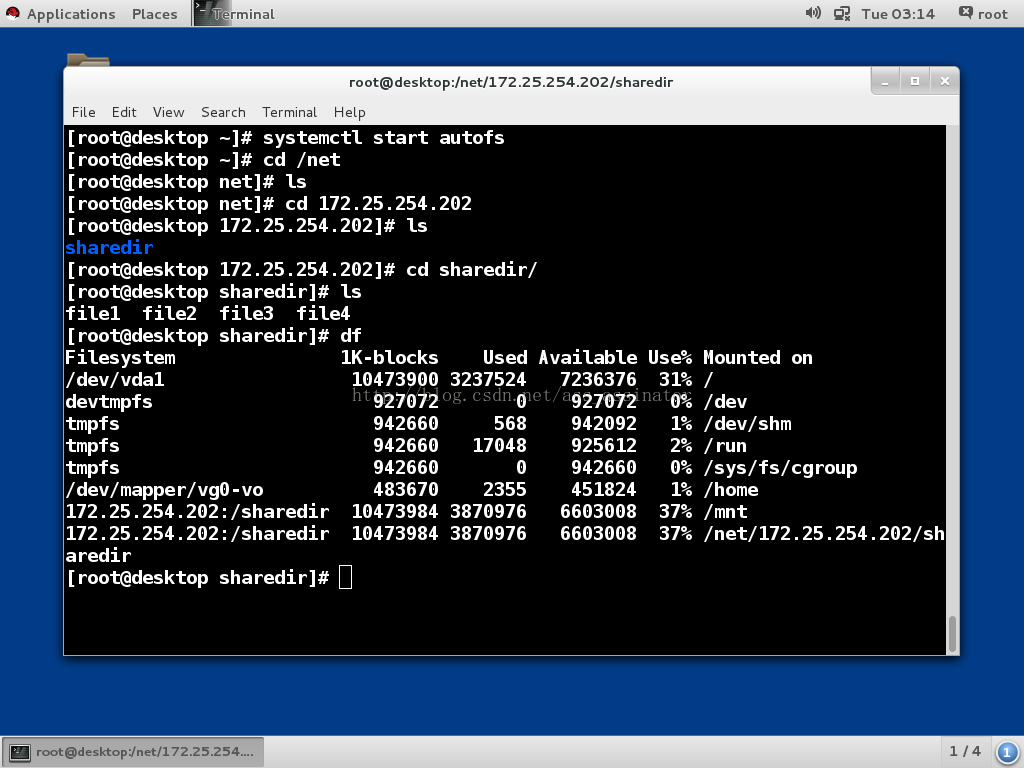Click the /dev/vda1 filesystem entry

pos(115,379)
